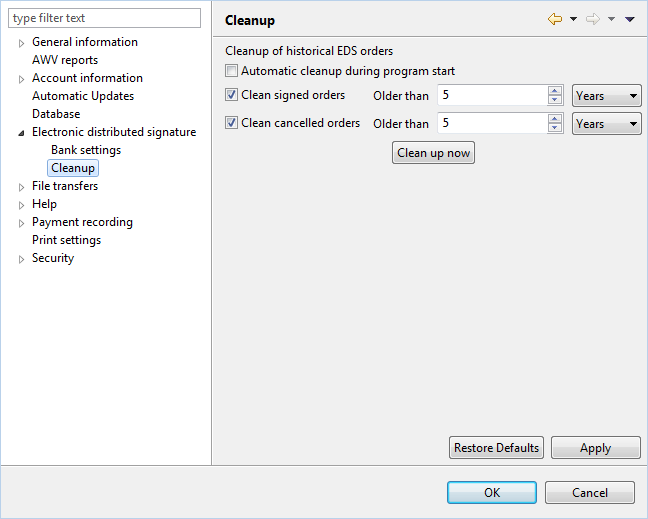Uncheck the Clean signed orders checkbox
The image size is (648, 519).
tap(231, 95)
